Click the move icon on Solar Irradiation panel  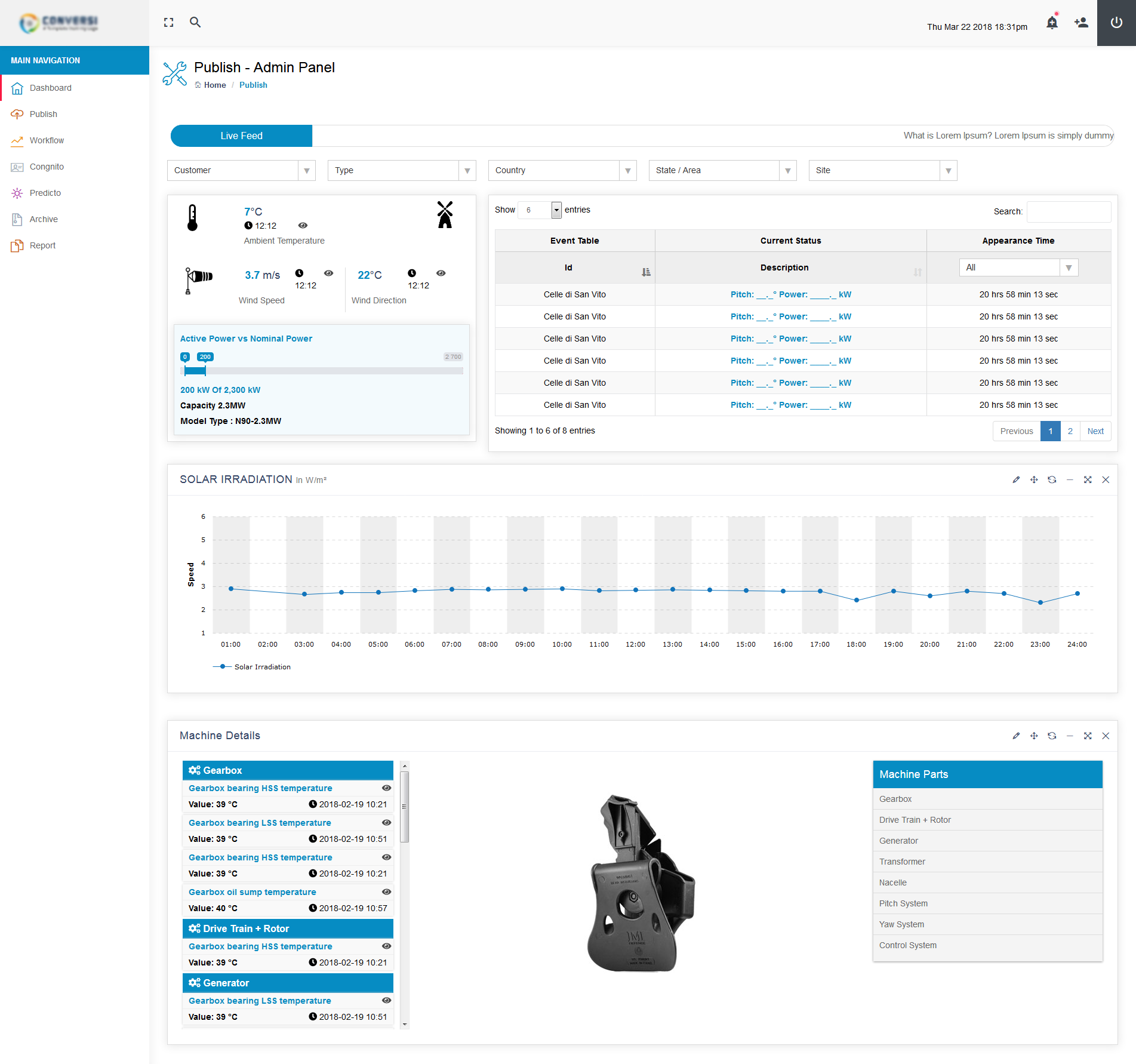(1034, 480)
